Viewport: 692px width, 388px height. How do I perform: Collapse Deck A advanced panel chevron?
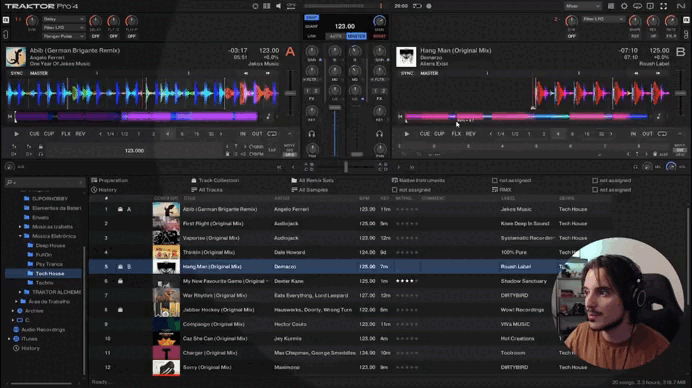click(290, 134)
